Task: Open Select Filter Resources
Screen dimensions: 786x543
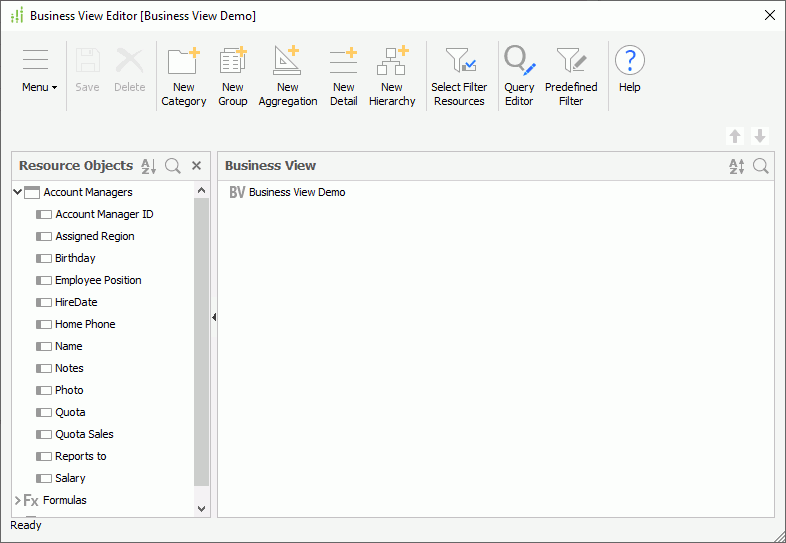Action: (x=459, y=77)
